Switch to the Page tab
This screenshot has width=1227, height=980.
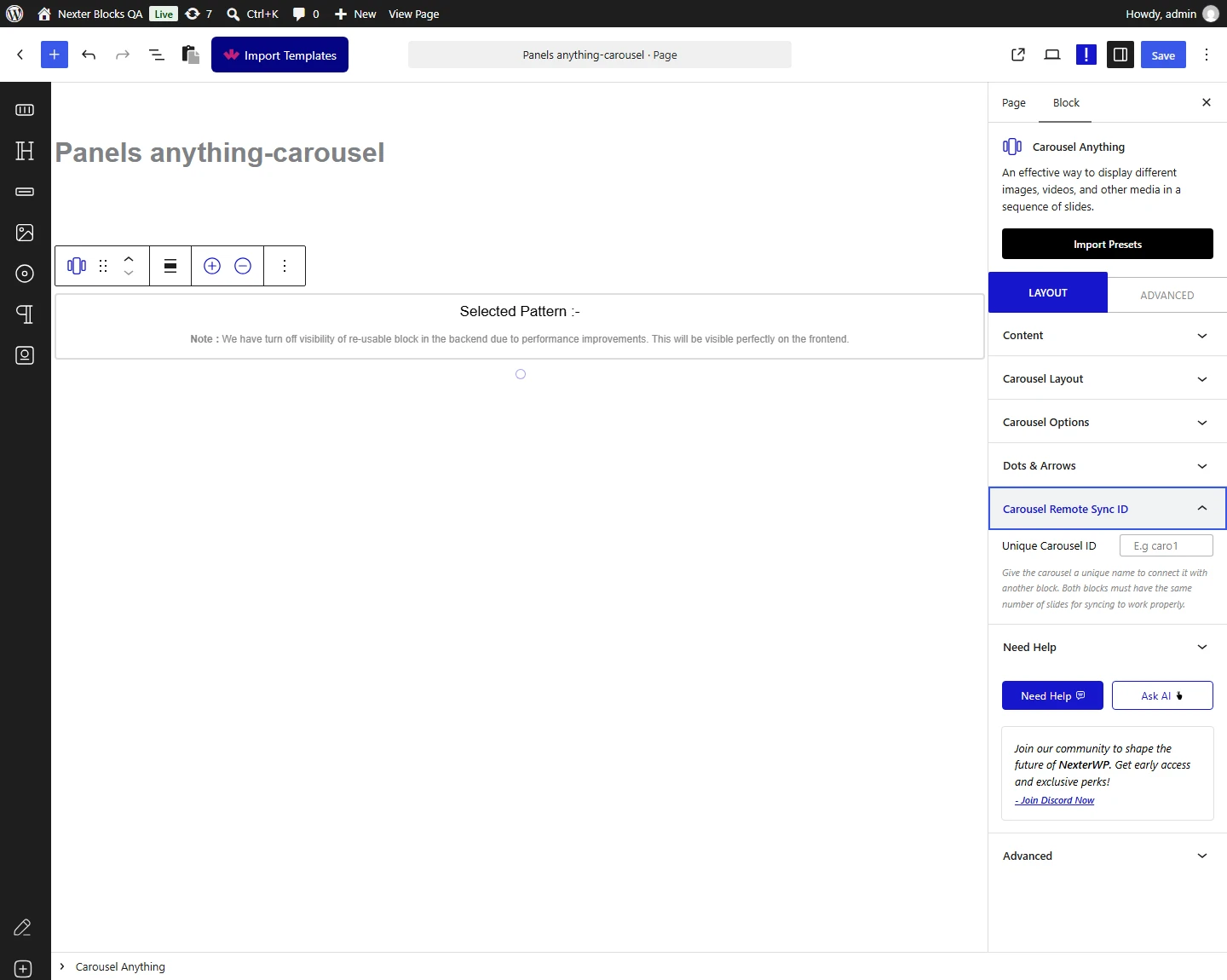pos(1014,102)
